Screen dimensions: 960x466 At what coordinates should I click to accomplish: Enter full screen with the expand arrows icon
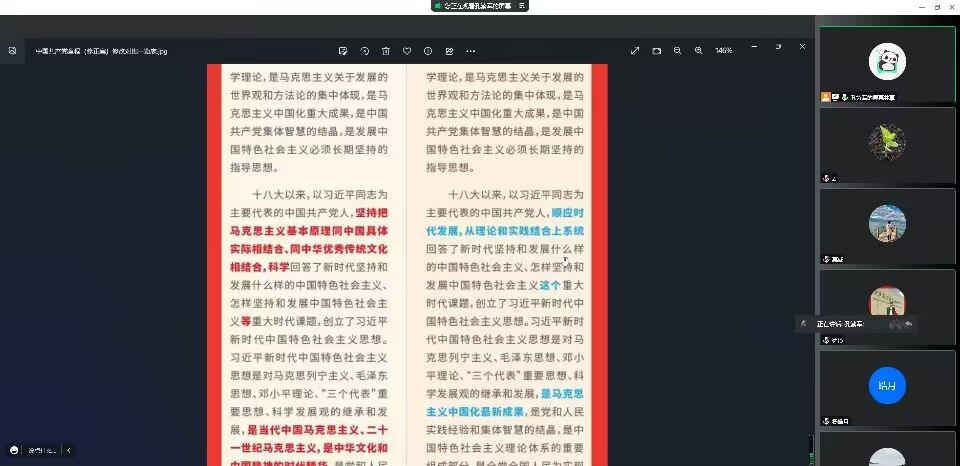click(635, 50)
